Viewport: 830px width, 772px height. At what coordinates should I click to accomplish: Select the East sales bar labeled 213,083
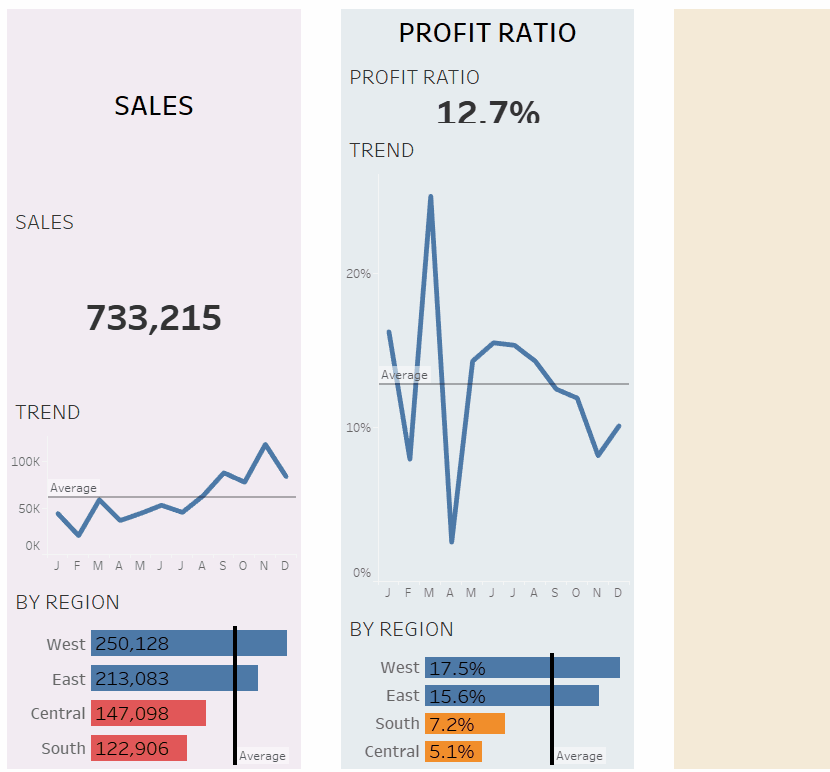(174, 678)
